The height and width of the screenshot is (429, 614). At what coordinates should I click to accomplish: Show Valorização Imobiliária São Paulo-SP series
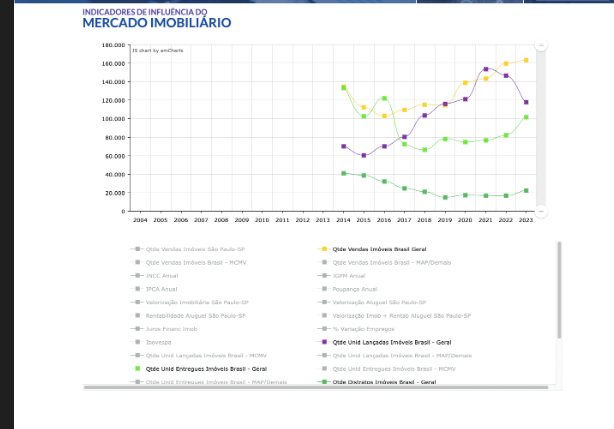(x=190, y=303)
